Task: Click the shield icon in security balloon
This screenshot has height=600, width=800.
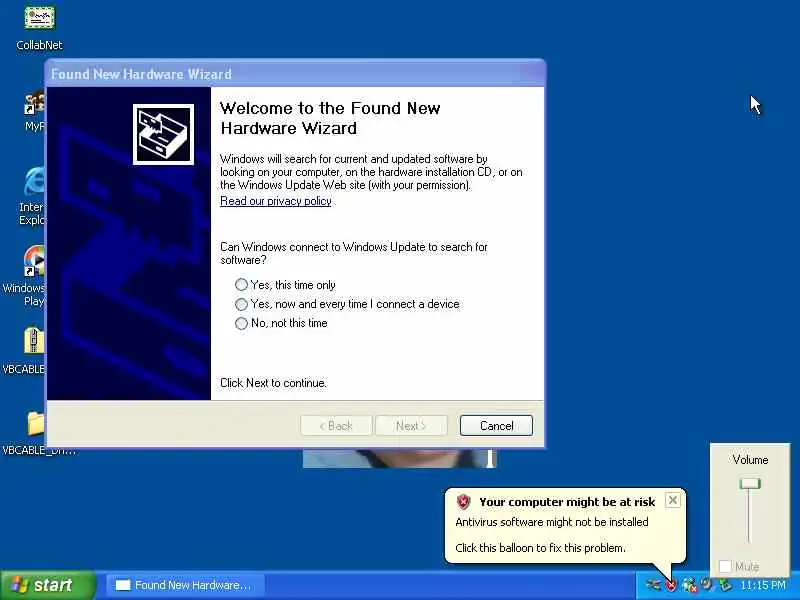Action: (x=463, y=502)
